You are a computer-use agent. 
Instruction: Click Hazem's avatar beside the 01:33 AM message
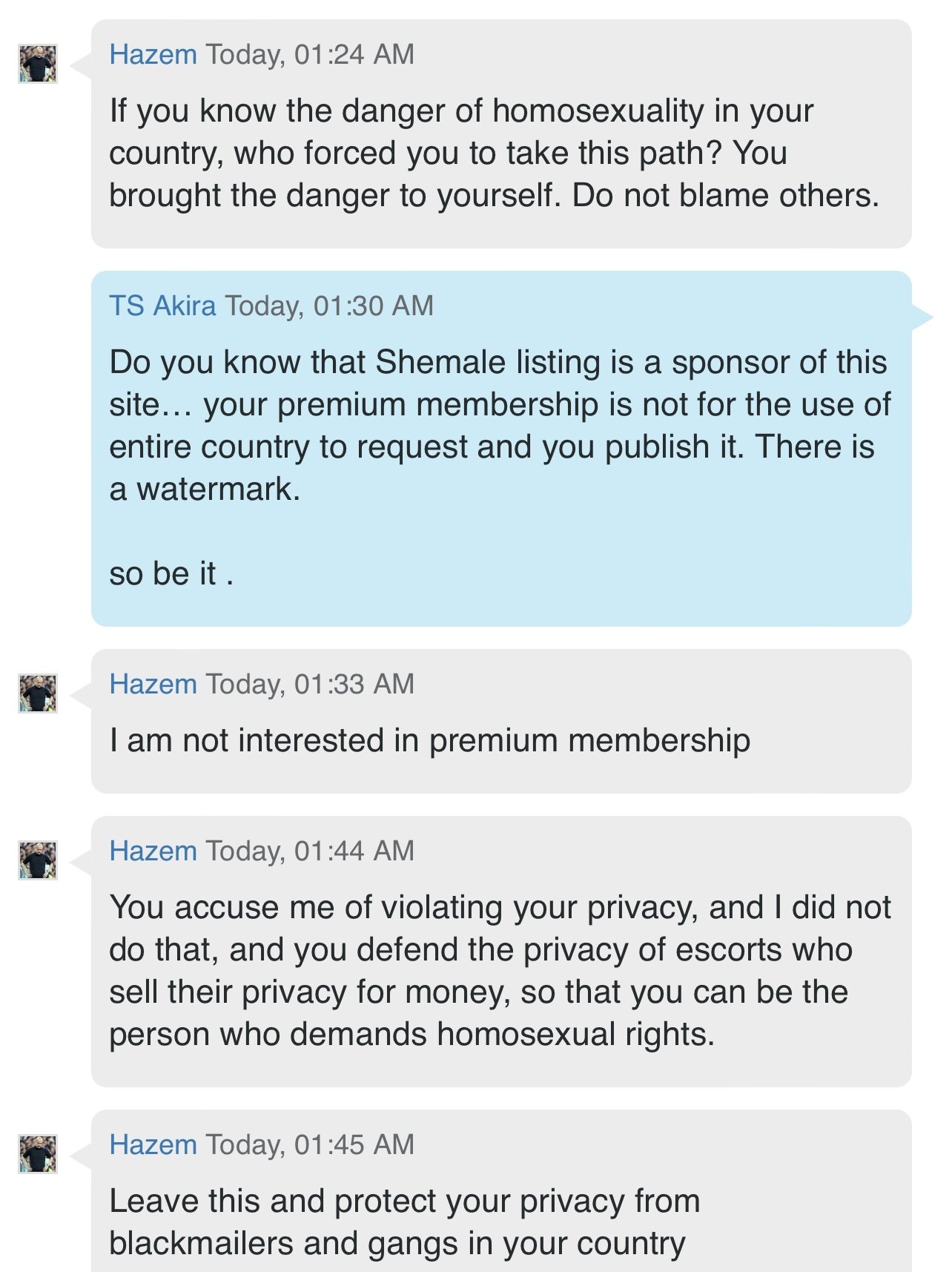point(38,693)
